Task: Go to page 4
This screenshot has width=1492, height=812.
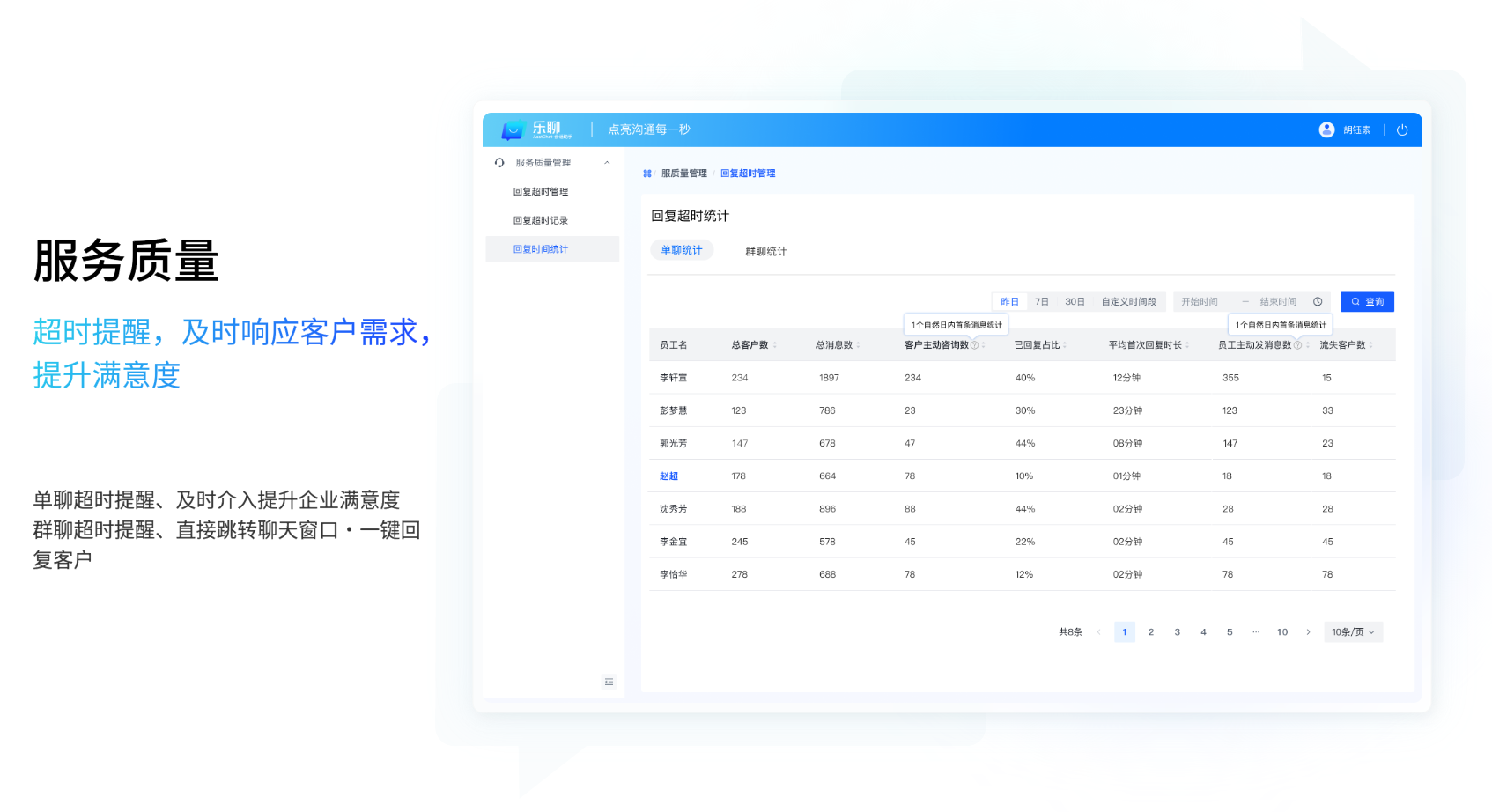Action: 1203,632
